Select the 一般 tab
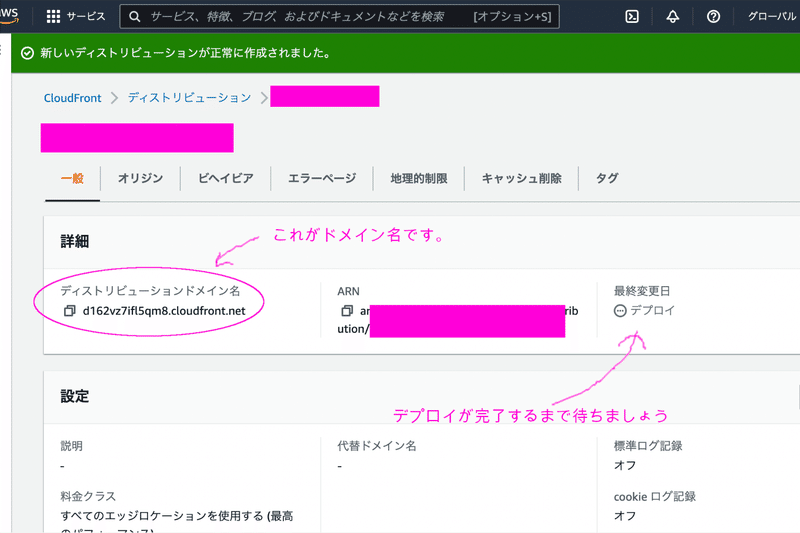 [72, 178]
